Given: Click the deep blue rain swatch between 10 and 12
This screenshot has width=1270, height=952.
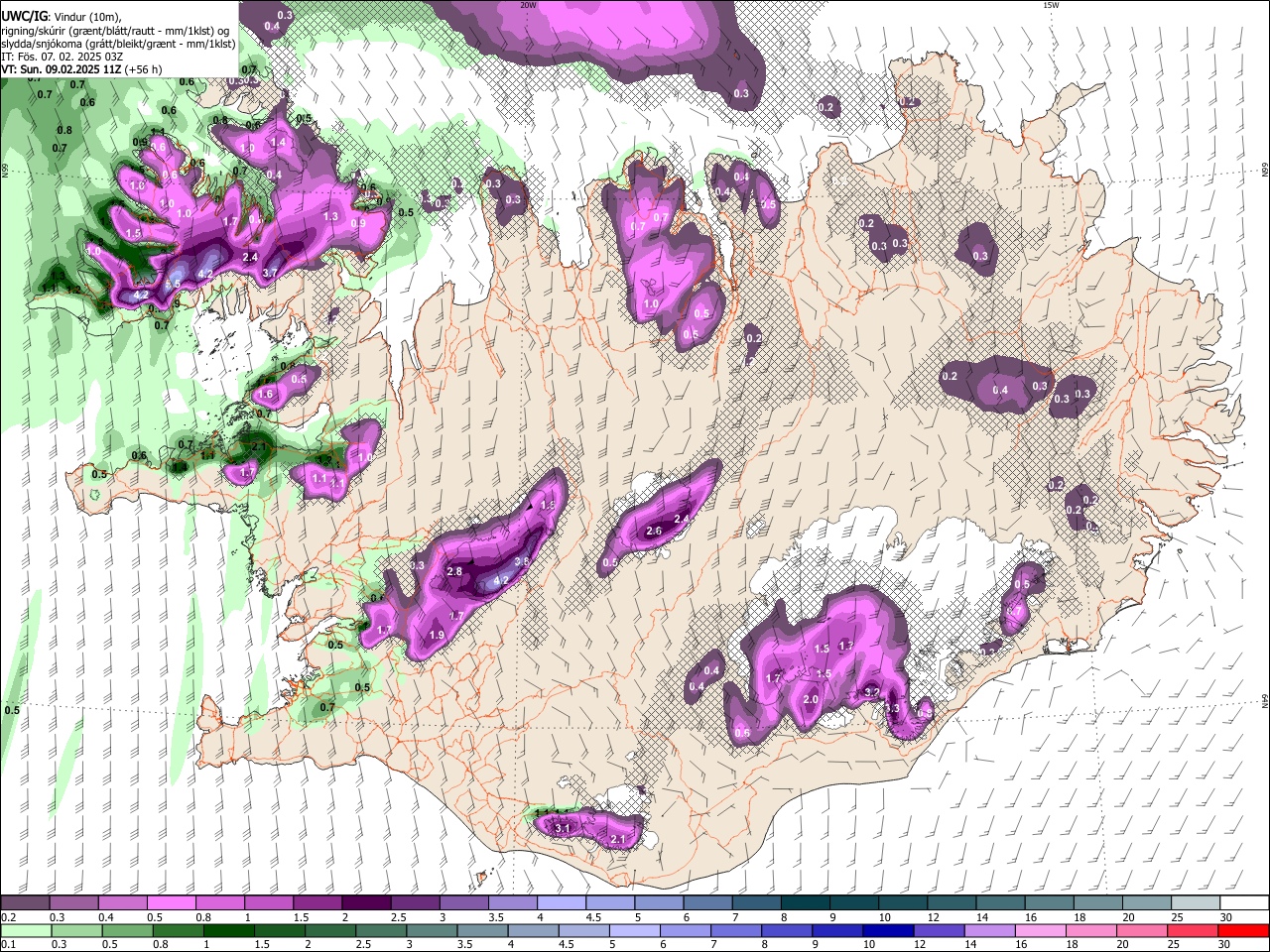Looking at the screenshot, I should [886, 930].
